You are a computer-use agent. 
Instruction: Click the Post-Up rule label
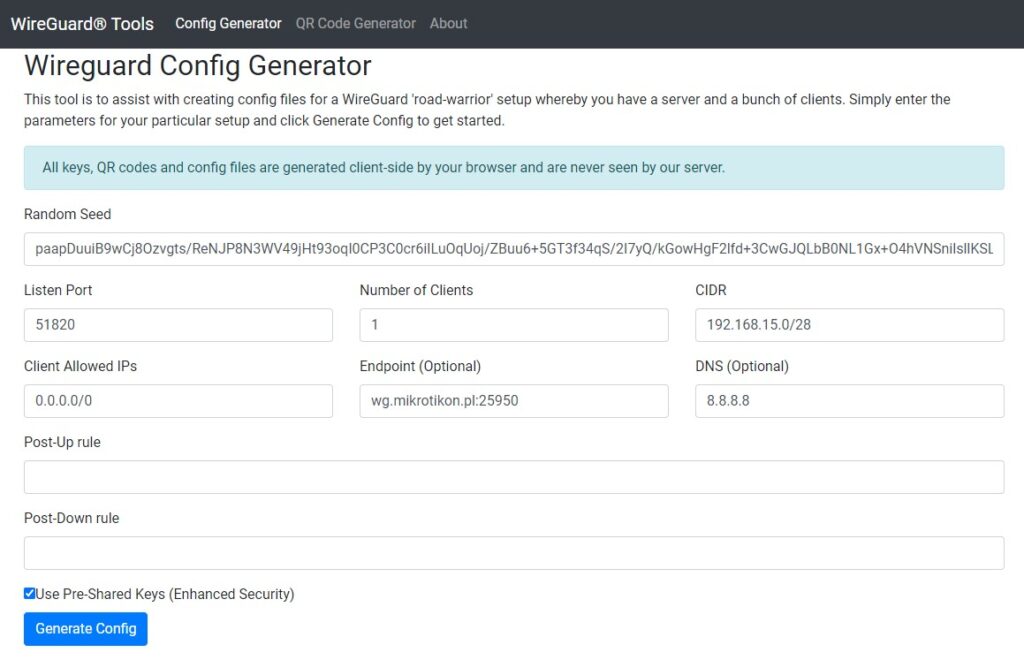click(x=62, y=442)
